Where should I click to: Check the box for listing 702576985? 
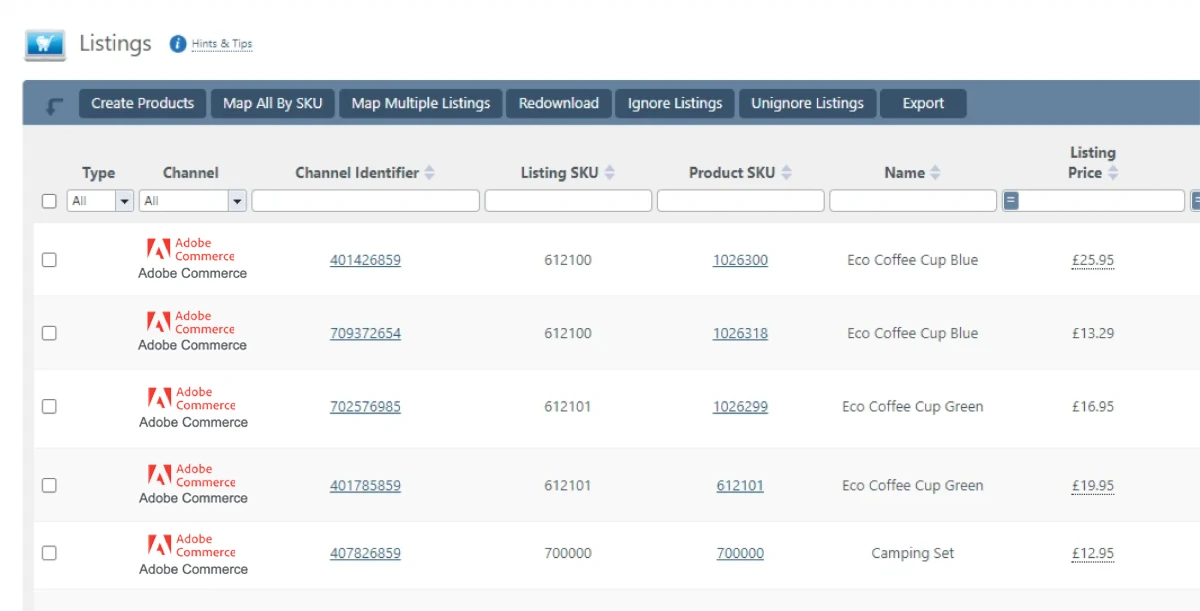click(49, 407)
